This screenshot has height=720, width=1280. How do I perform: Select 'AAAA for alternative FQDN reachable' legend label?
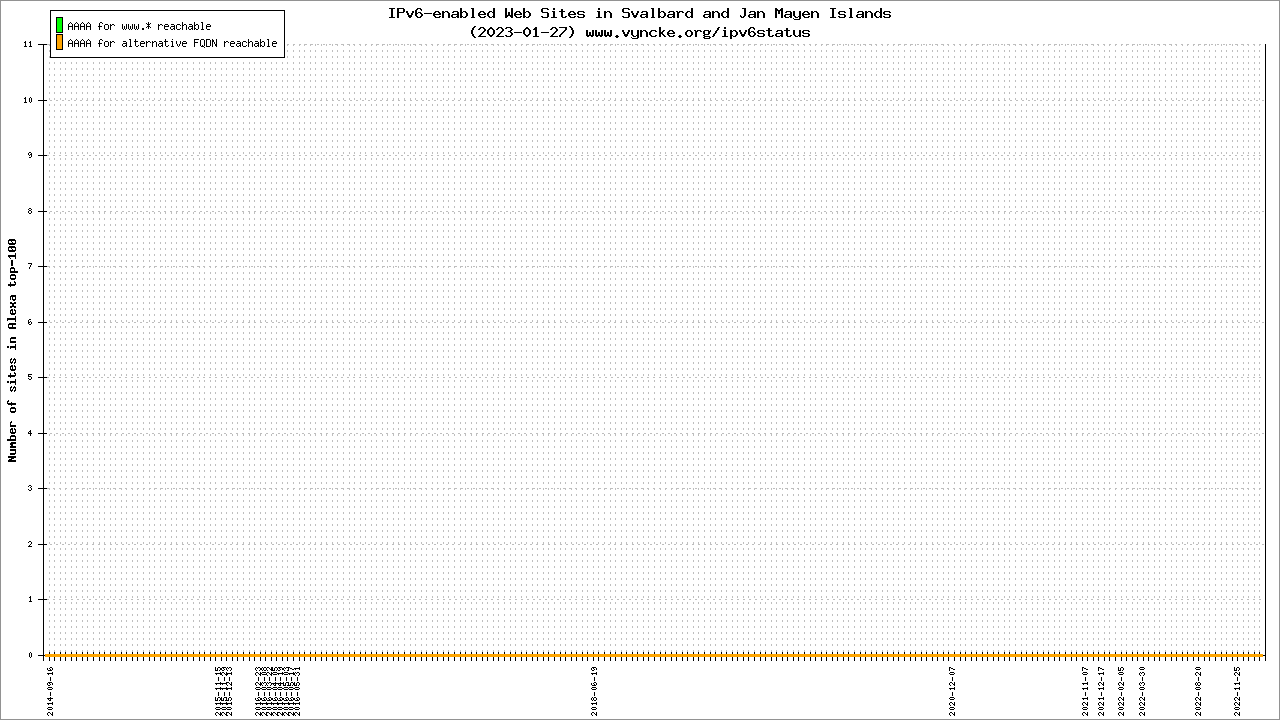(172, 44)
